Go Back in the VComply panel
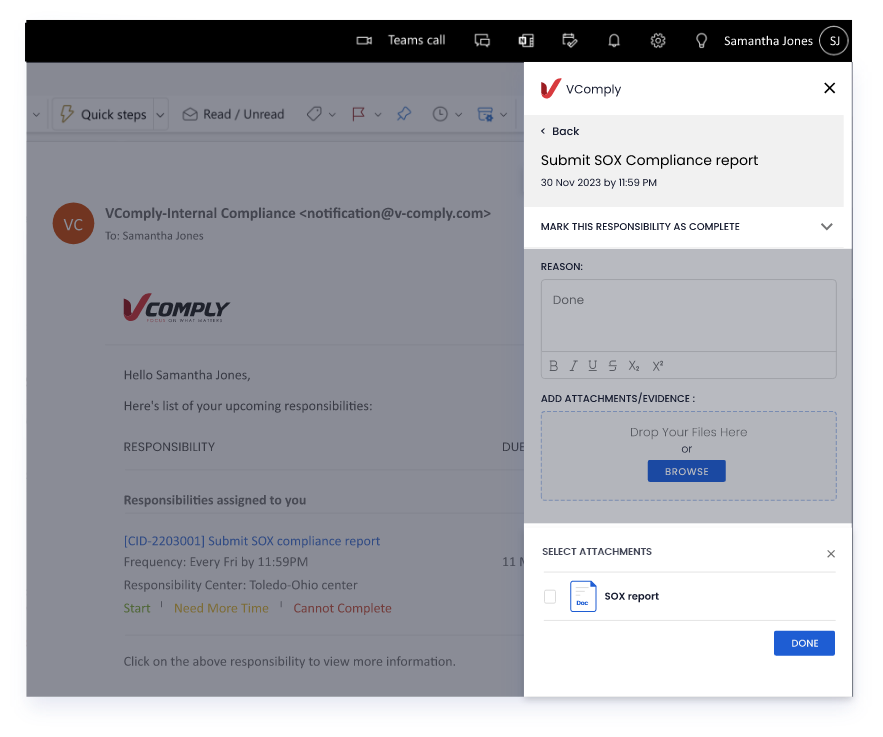Viewport: 883px width, 737px height. pos(560,131)
